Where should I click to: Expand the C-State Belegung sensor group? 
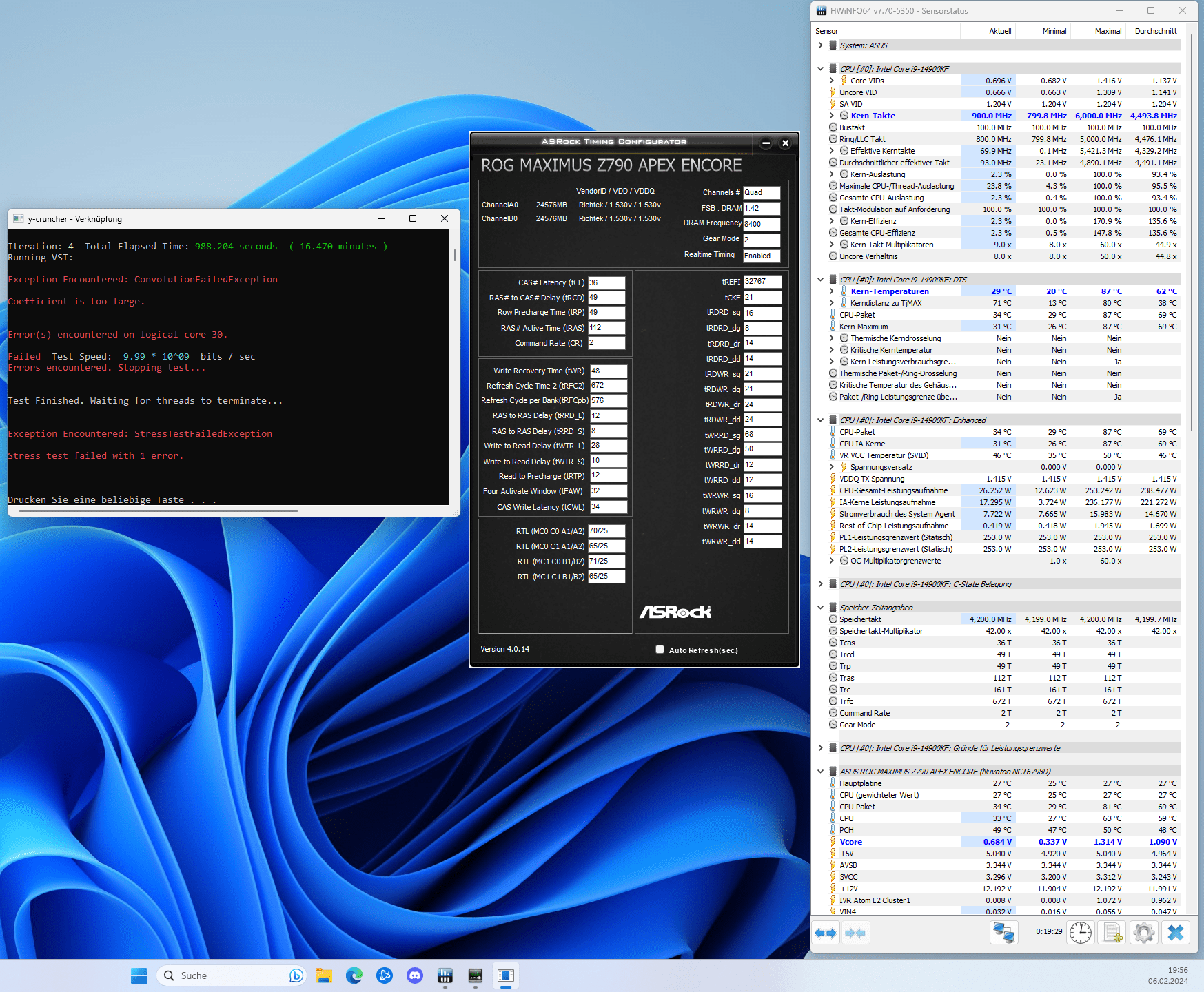click(x=820, y=584)
